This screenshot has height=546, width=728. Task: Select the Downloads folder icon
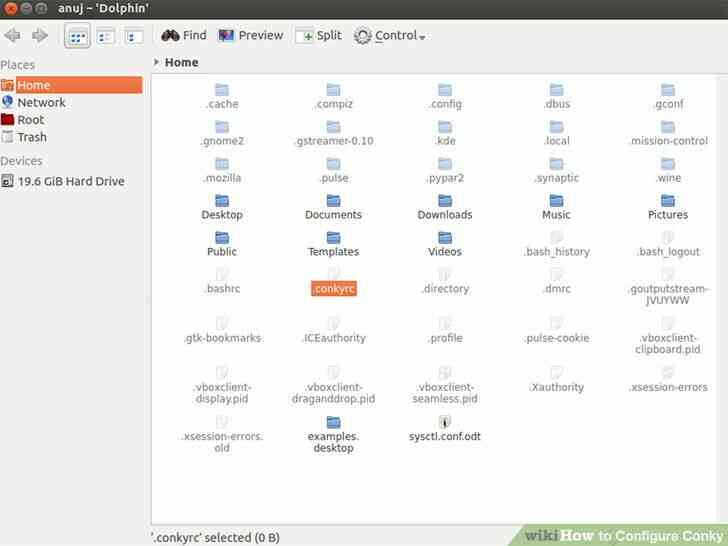pyautogui.click(x=445, y=201)
